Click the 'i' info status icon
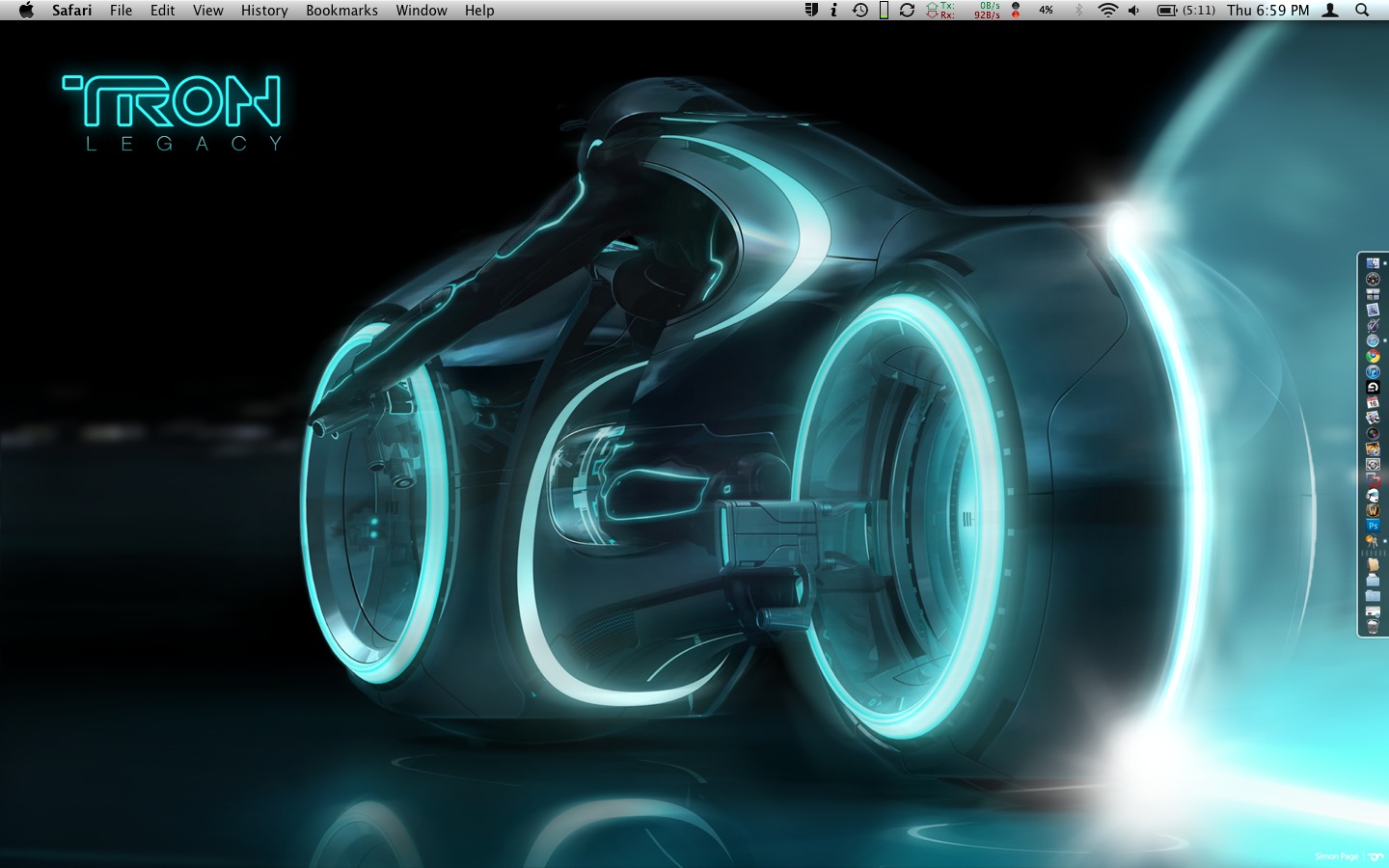Image resolution: width=1389 pixels, height=868 pixels. pyautogui.click(x=833, y=11)
